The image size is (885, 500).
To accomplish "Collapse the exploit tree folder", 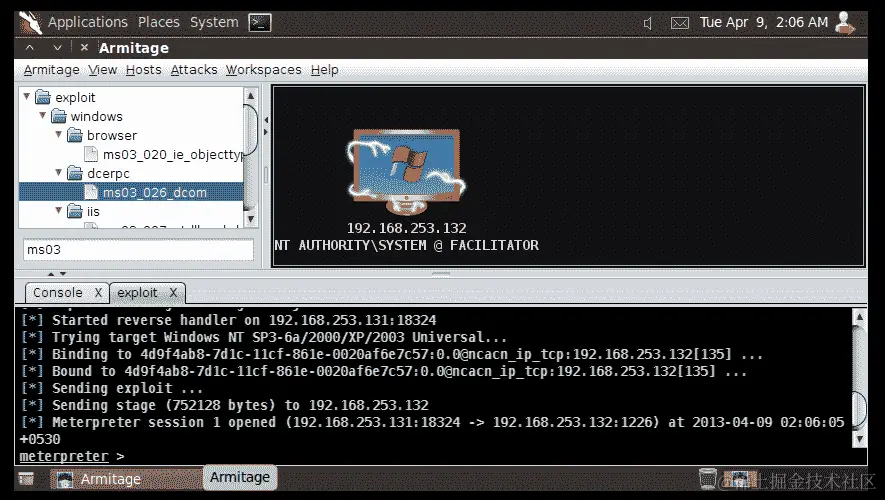I will pyautogui.click(x=27, y=97).
